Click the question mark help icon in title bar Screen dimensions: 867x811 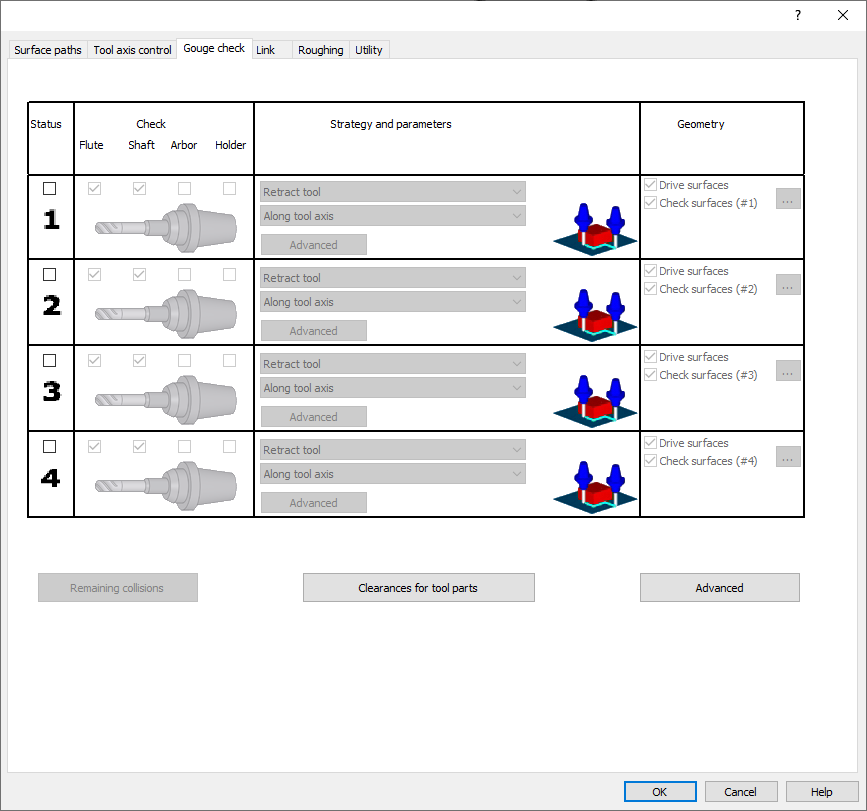coord(797,15)
